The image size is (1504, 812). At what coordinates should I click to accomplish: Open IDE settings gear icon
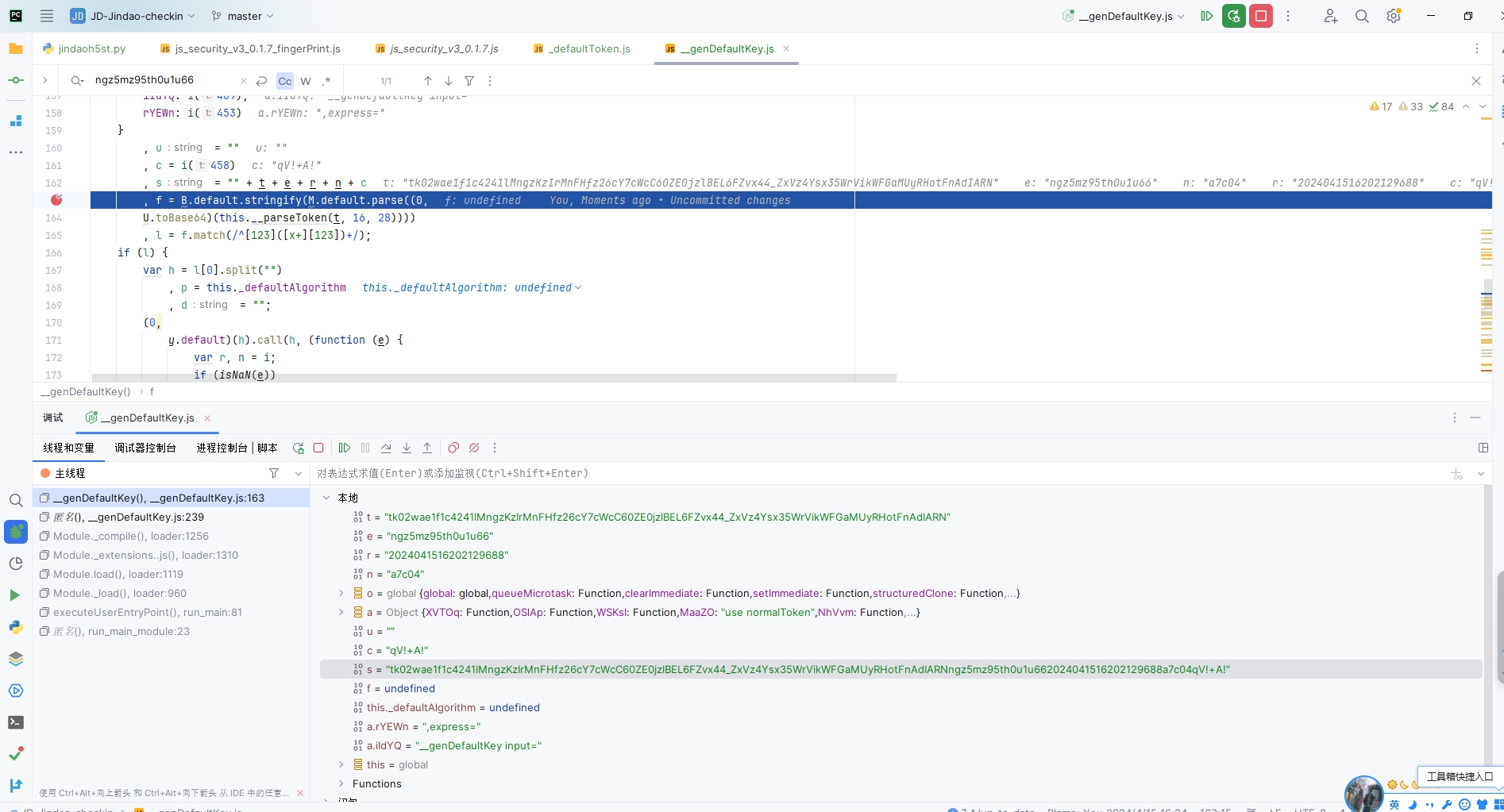click(x=1394, y=16)
